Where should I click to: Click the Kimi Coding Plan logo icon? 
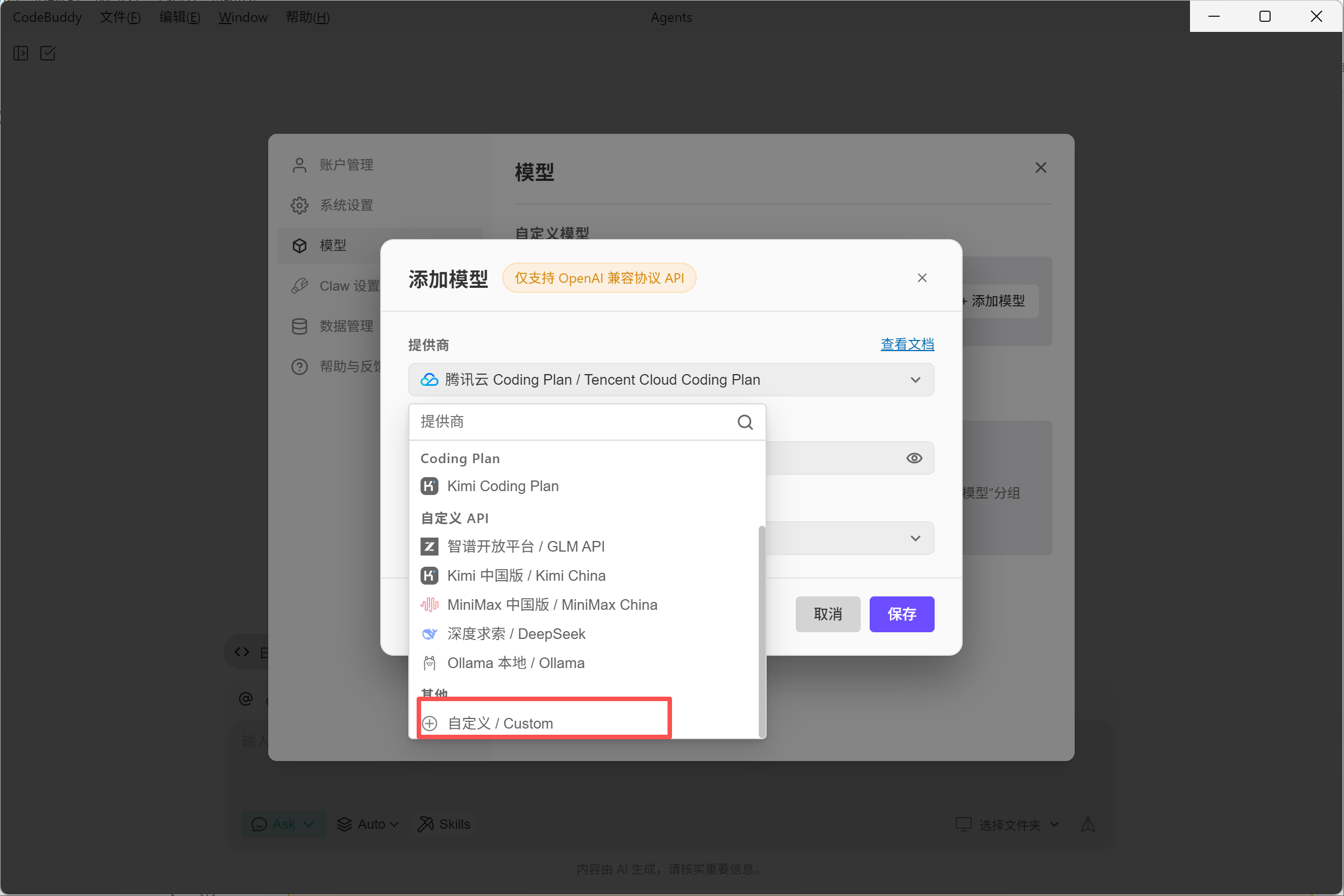coord(429,486)
